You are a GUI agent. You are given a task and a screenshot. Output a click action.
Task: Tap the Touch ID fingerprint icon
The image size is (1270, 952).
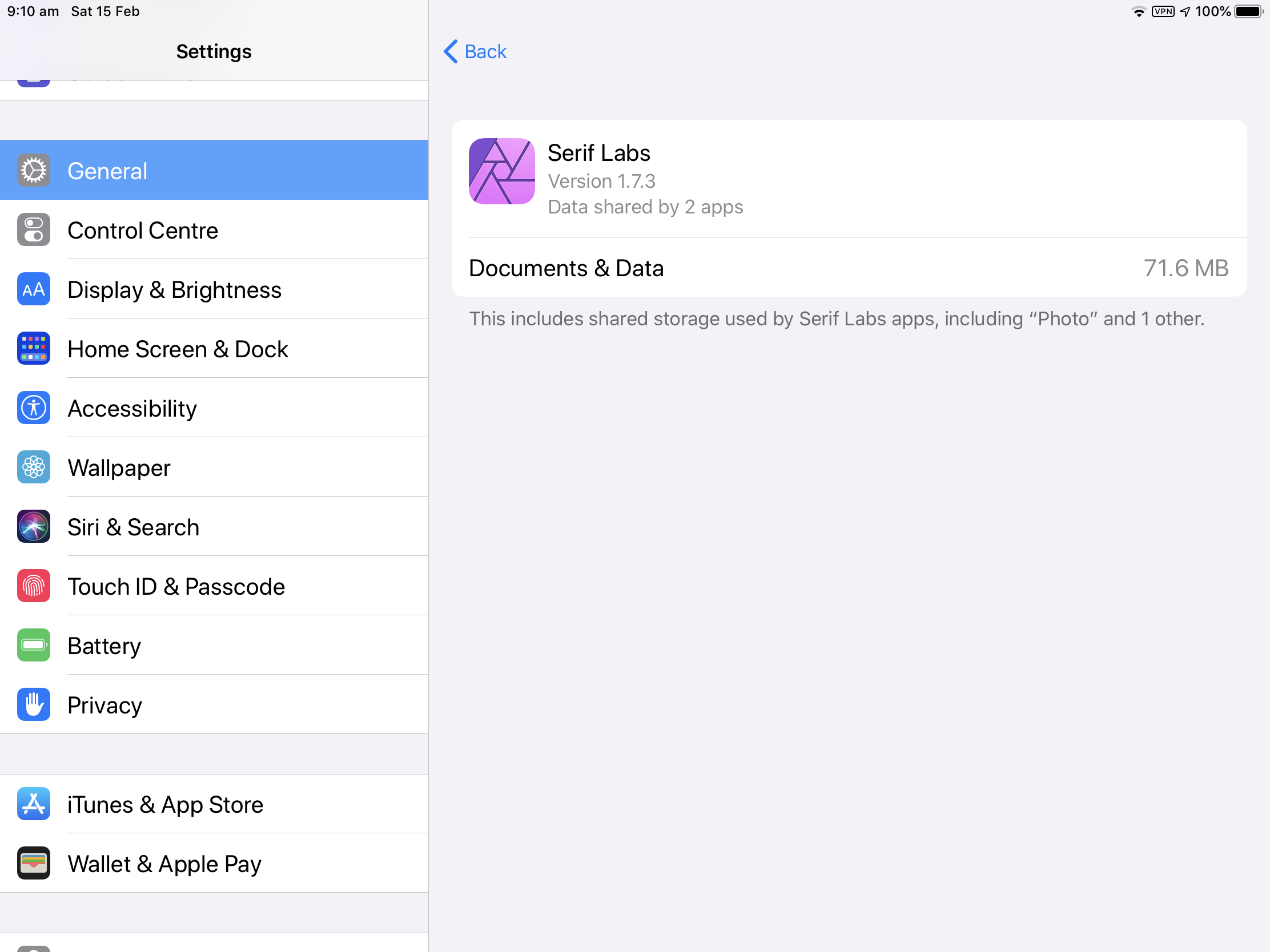(x=33, y=586)
